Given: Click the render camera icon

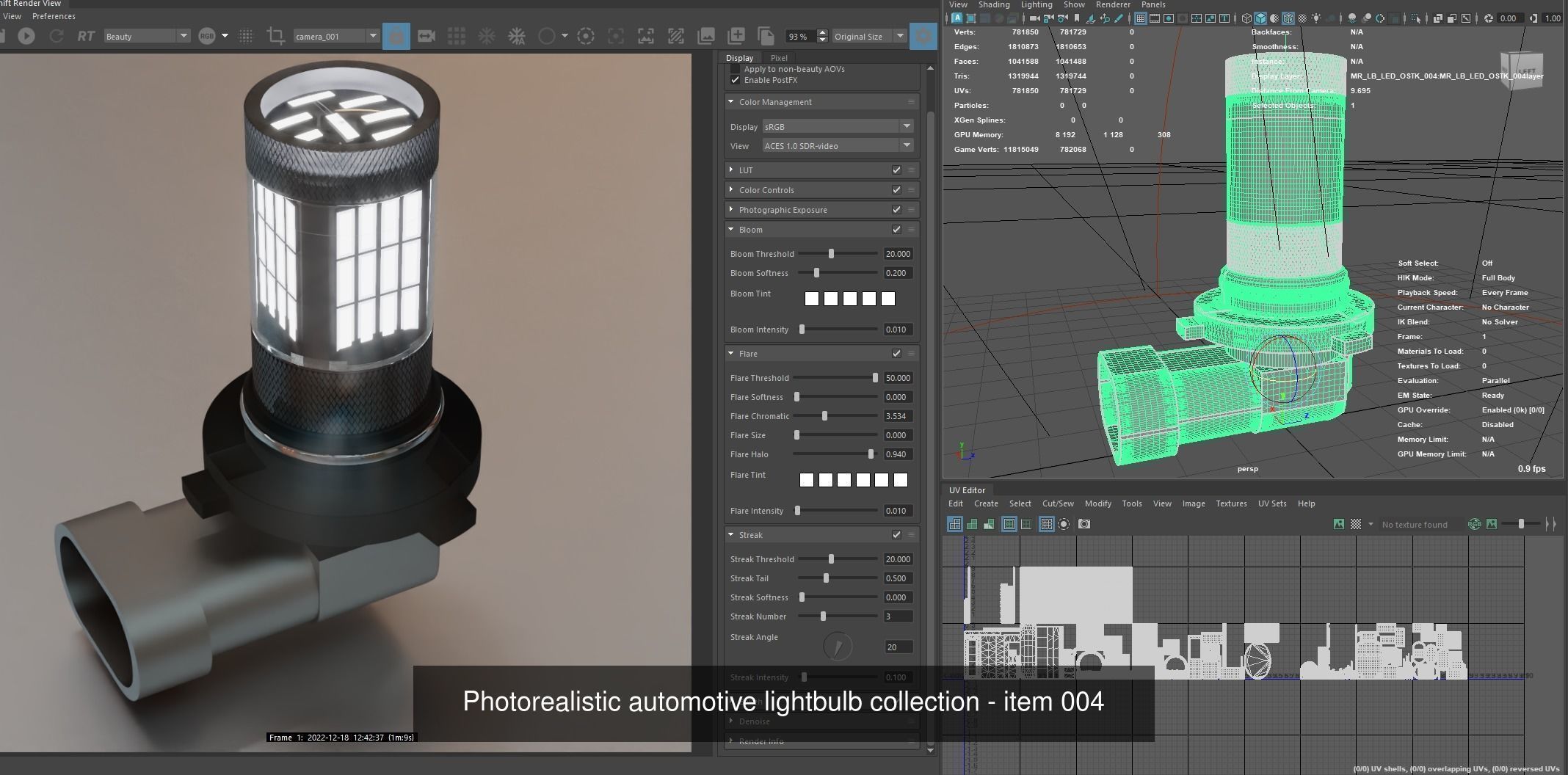Looking at the screenshot, I should tap(427, 35).
